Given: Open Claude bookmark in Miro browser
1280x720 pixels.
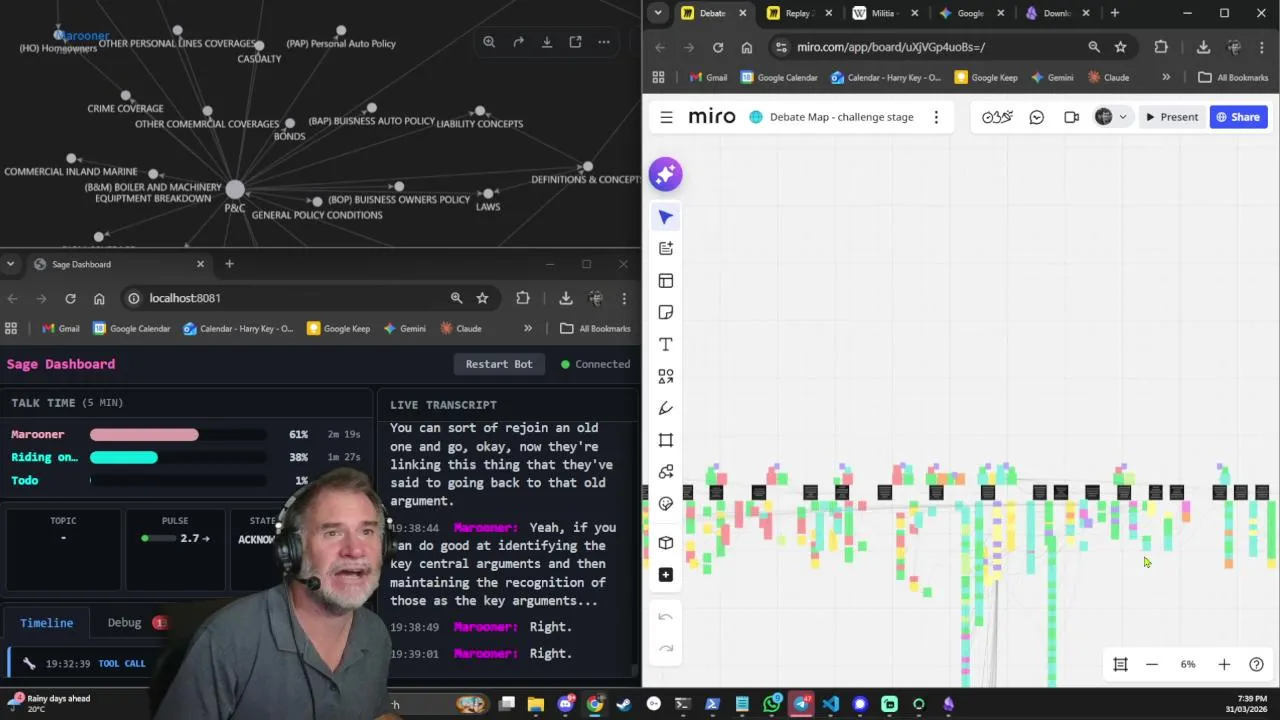Looking at the screenshot, I should pyautogui.click(x=1109, y=77).
